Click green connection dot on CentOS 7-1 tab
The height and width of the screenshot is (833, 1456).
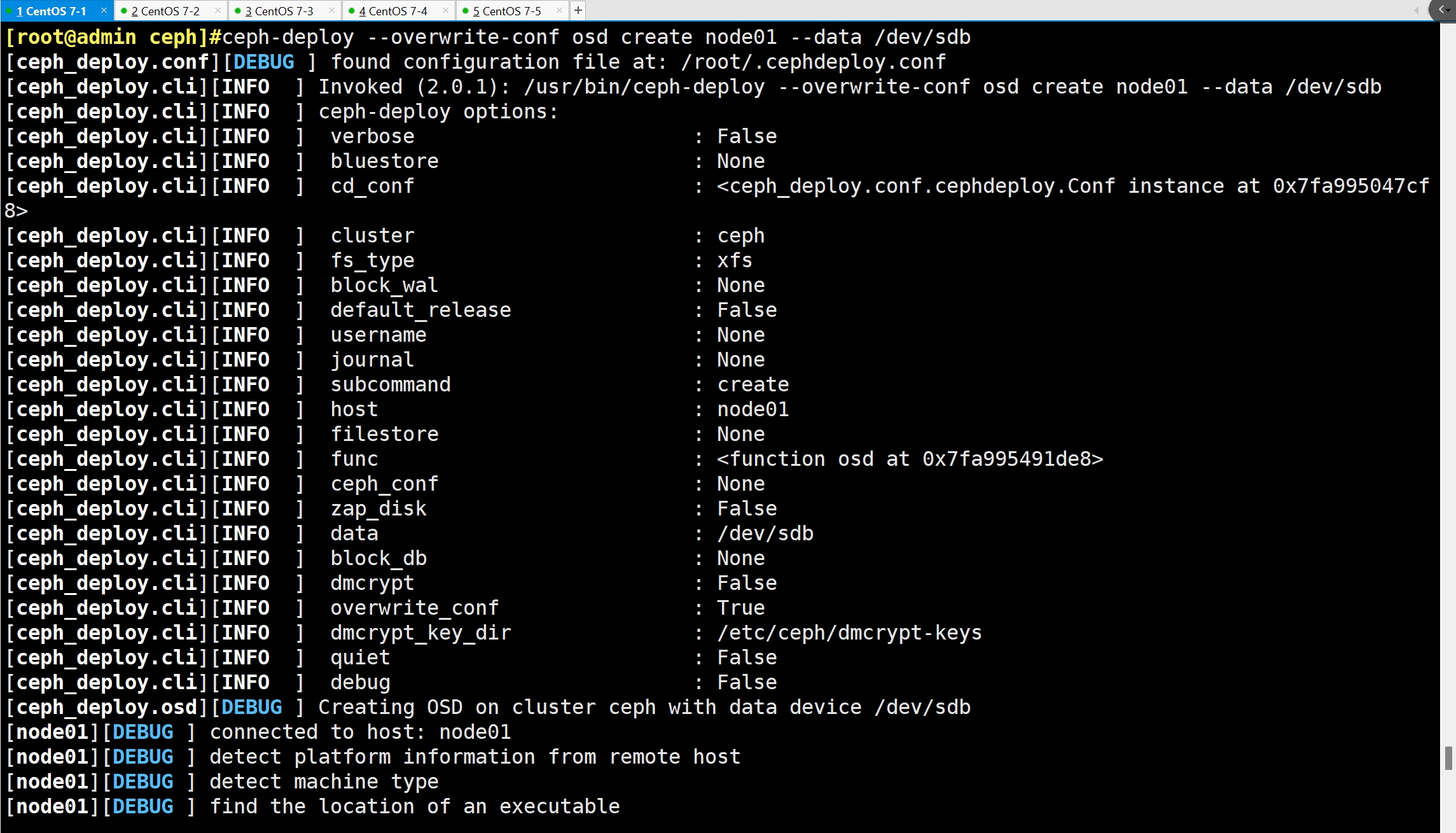click(10, 11)
